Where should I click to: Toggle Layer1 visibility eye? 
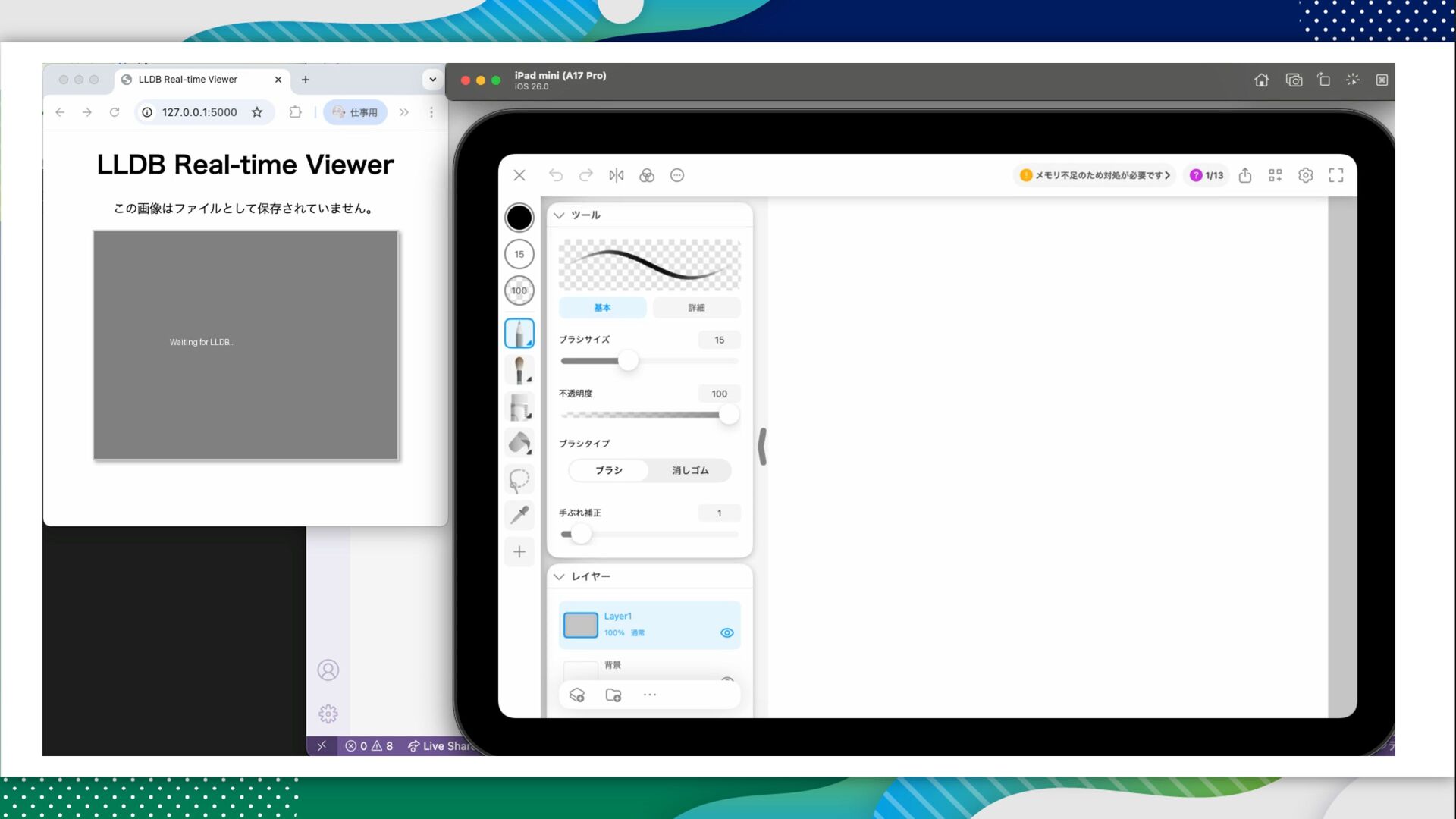(726, 632)
